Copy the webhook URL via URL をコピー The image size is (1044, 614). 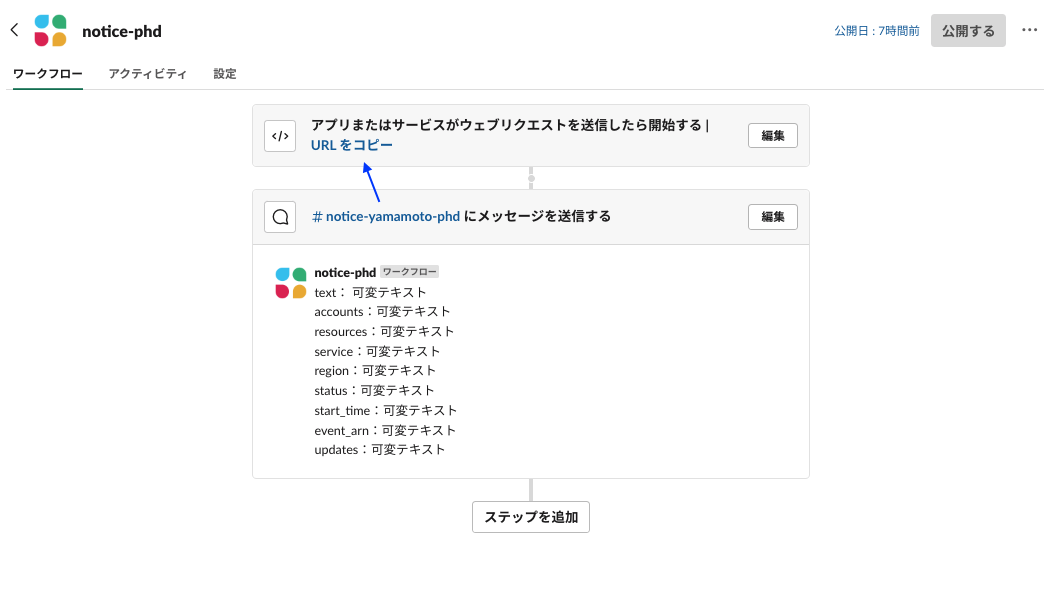pyautogui.click(x=352, y=145)
